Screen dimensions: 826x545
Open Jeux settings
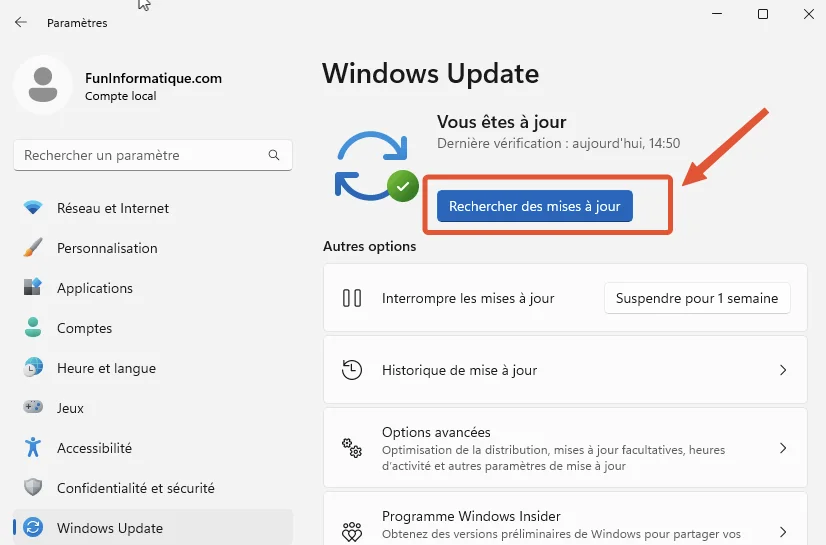coord(153,408)
